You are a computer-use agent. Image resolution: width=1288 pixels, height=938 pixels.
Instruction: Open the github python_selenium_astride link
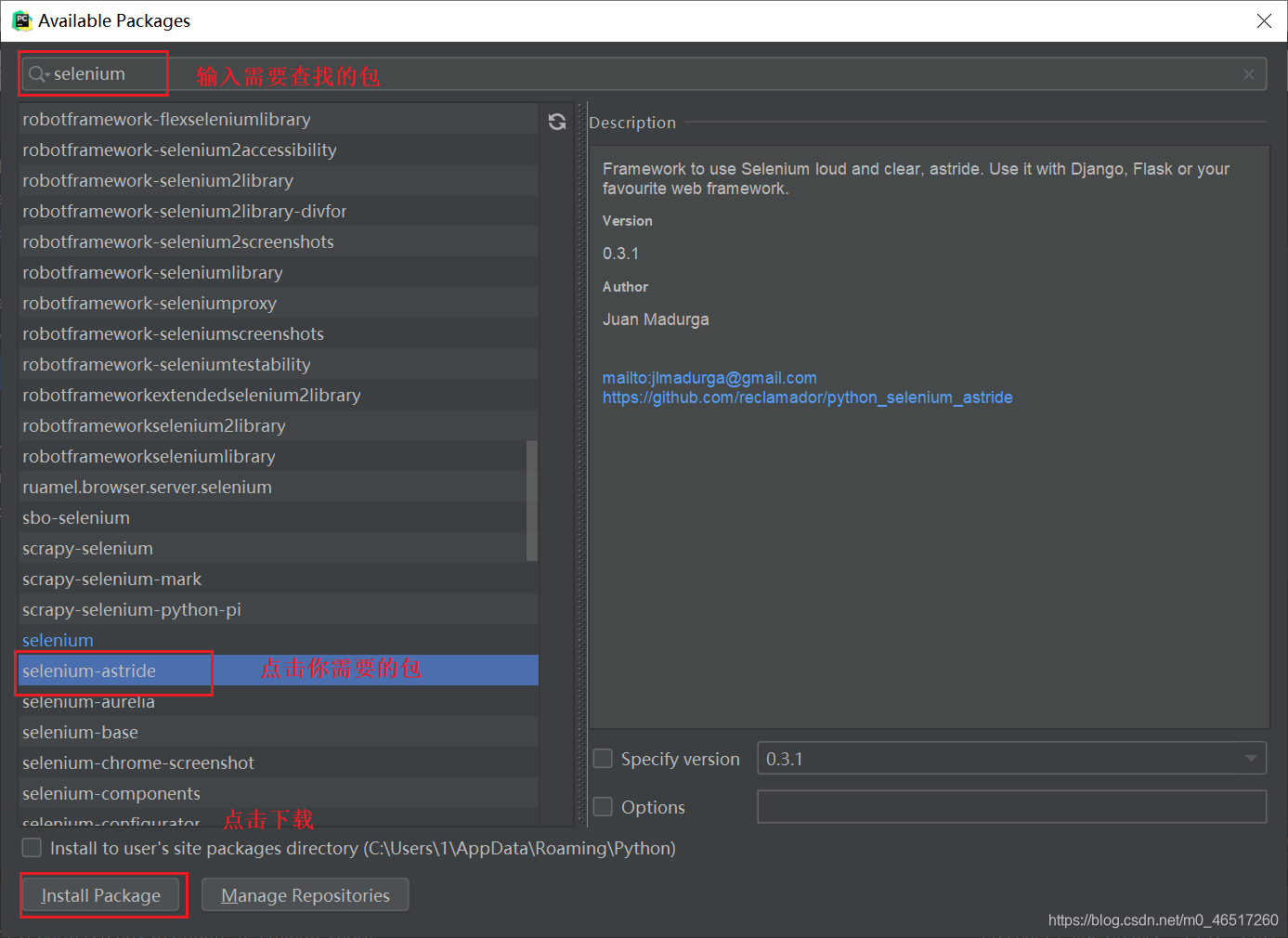click(x=807, y=397)
